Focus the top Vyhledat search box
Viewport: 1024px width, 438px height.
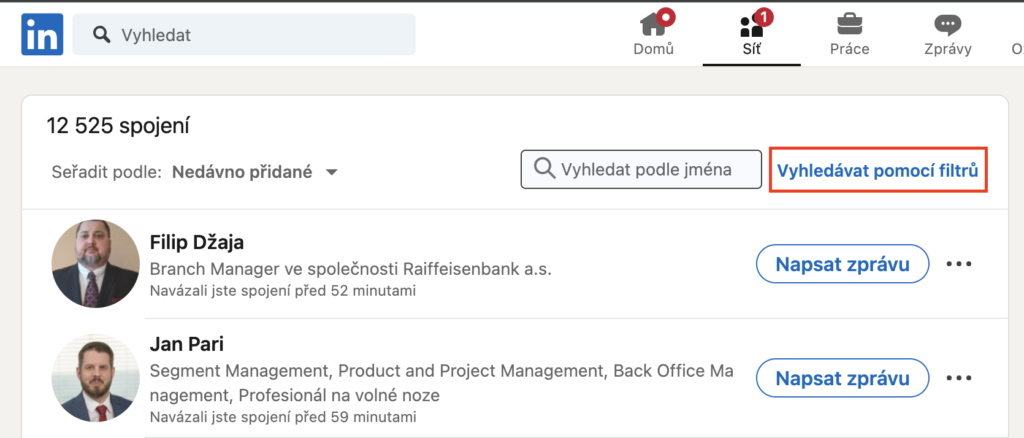[x=244, y=34]
